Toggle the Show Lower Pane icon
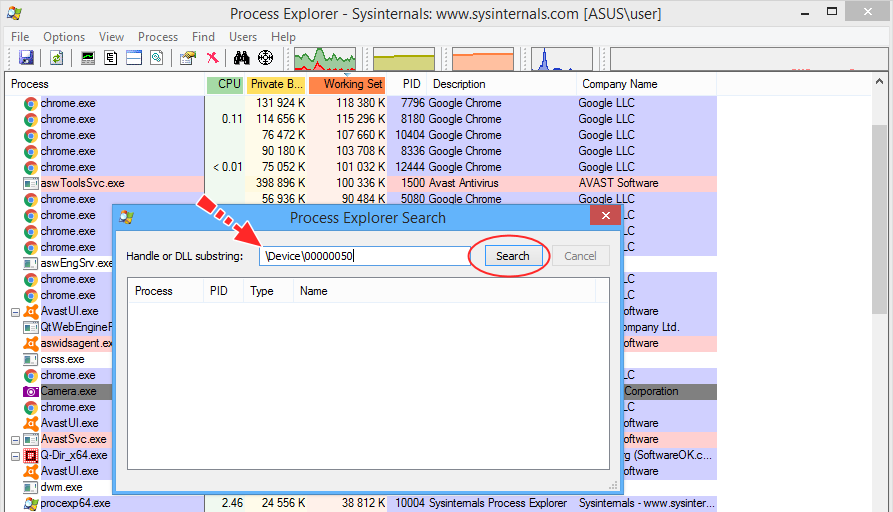The width and height of the screenshot is (893, 512). pyautogui.click(x=134, y=58)
